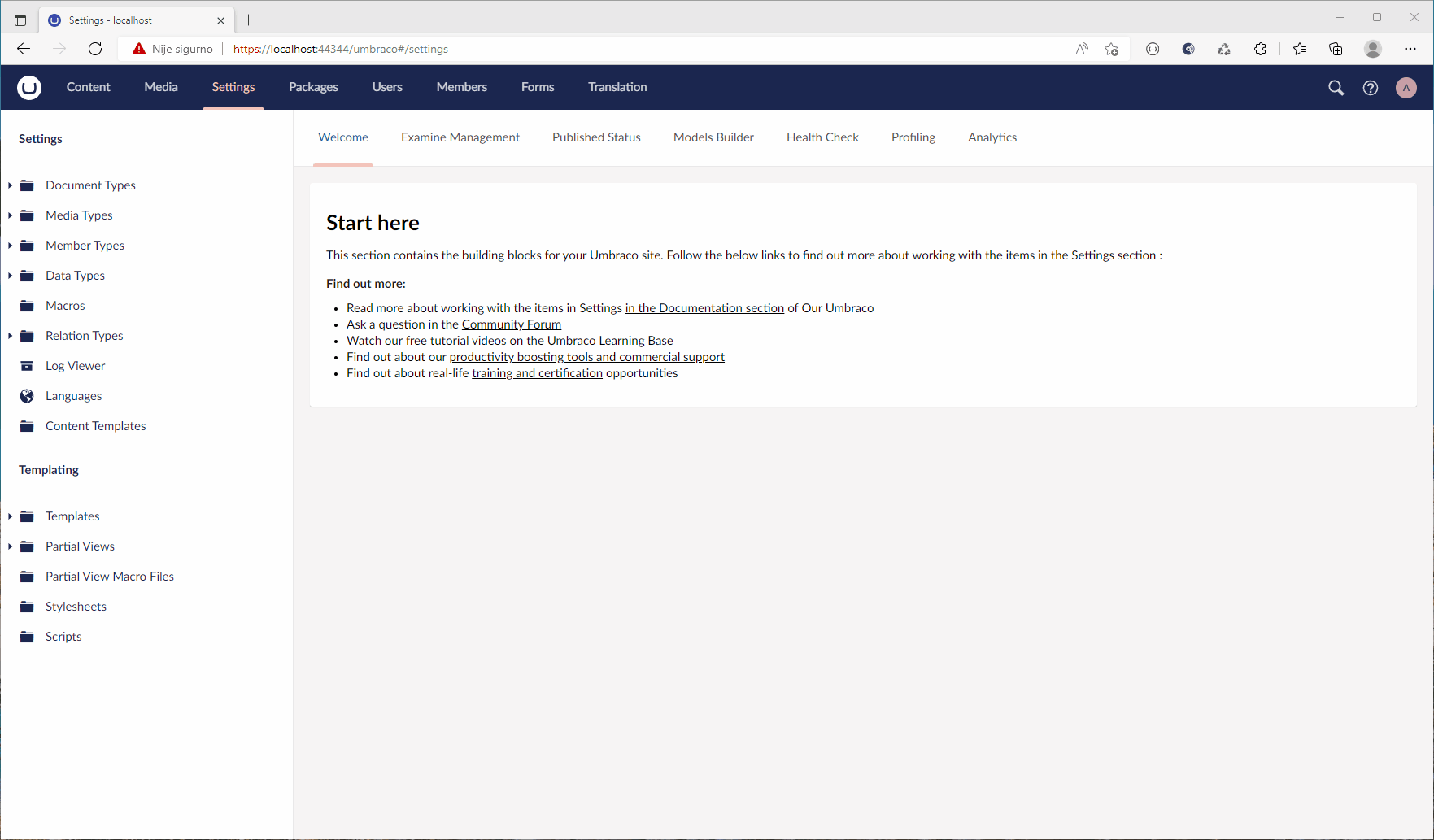Click the Media Types folder icon
1434x840 pixels.
(28, 215)
